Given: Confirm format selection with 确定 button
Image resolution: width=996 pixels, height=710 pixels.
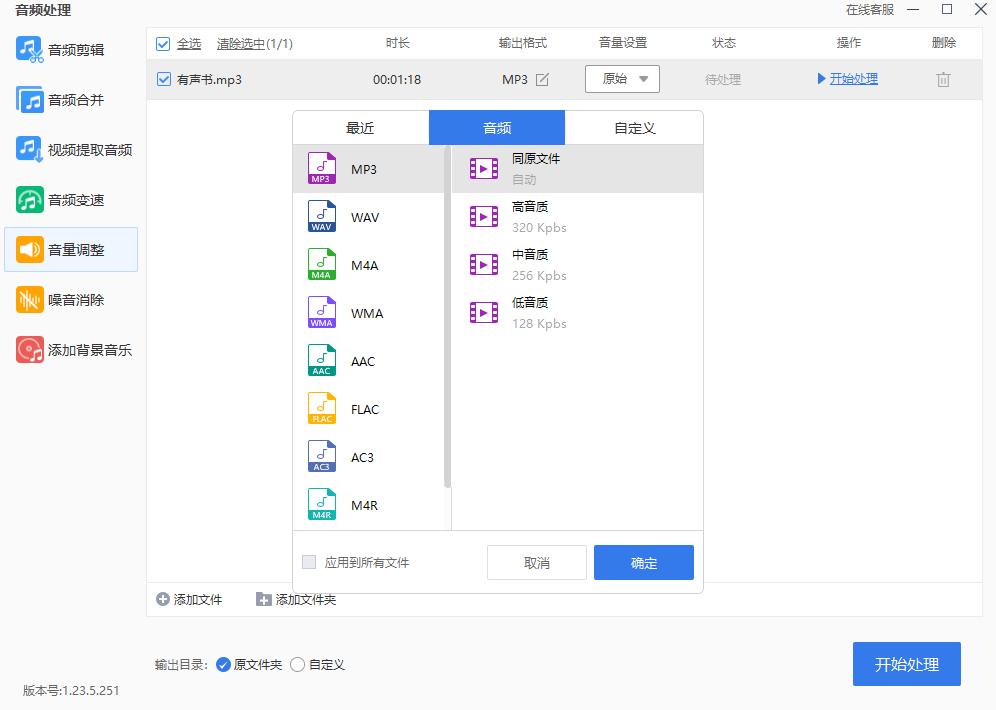Looking at the screenshot, I should (x=643, y=562).
